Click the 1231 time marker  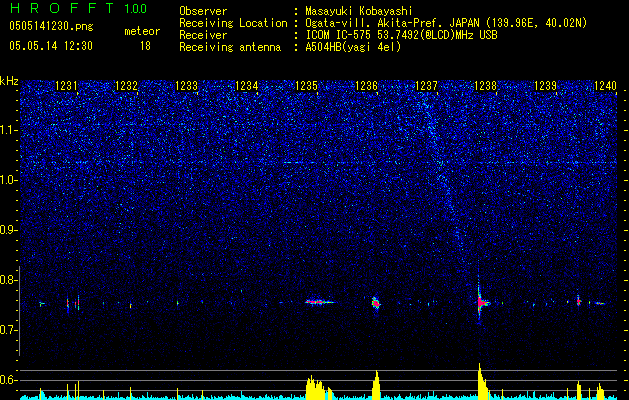(x=67, y=86)
